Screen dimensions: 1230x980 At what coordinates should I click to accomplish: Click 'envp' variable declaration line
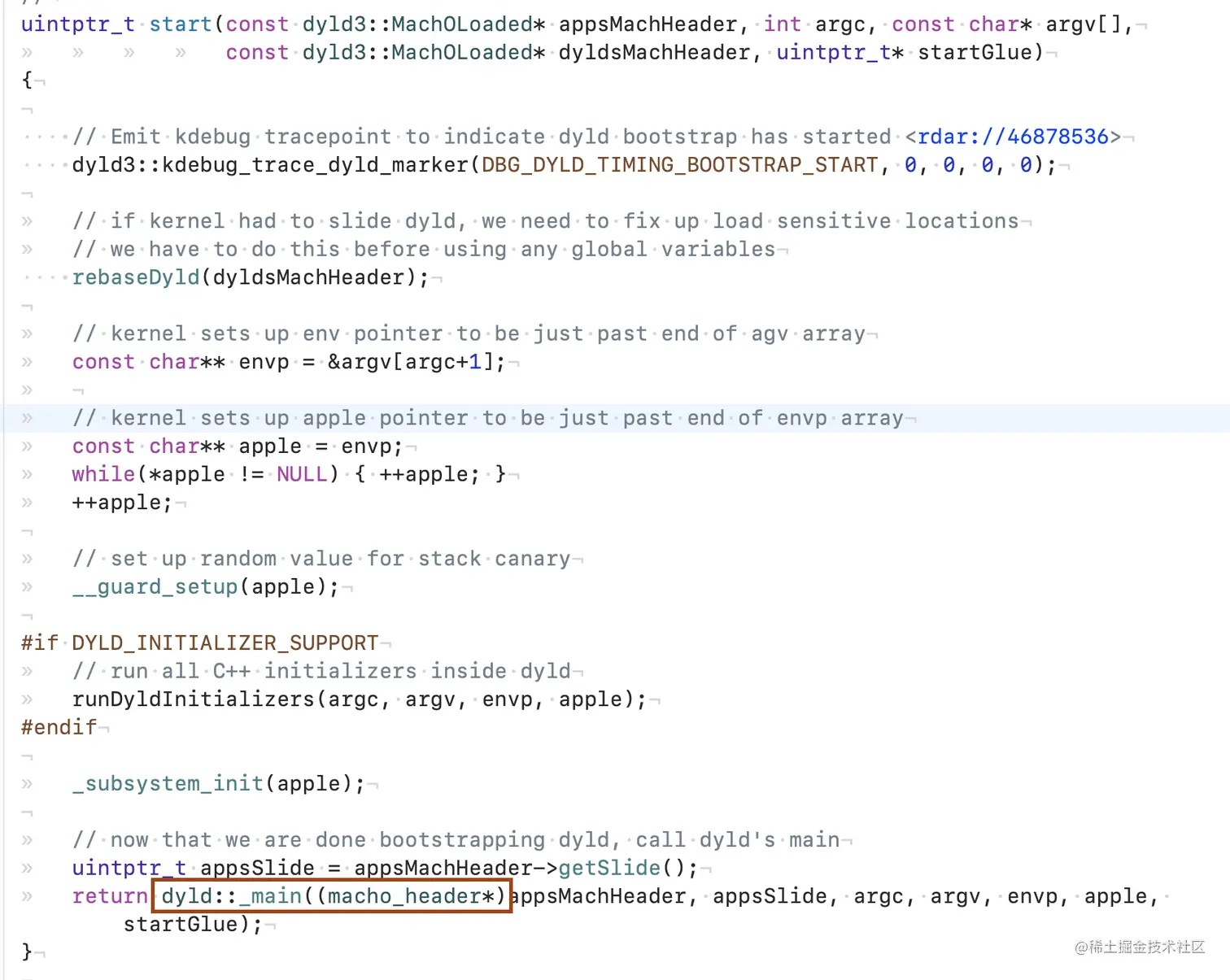coord(289,362)
